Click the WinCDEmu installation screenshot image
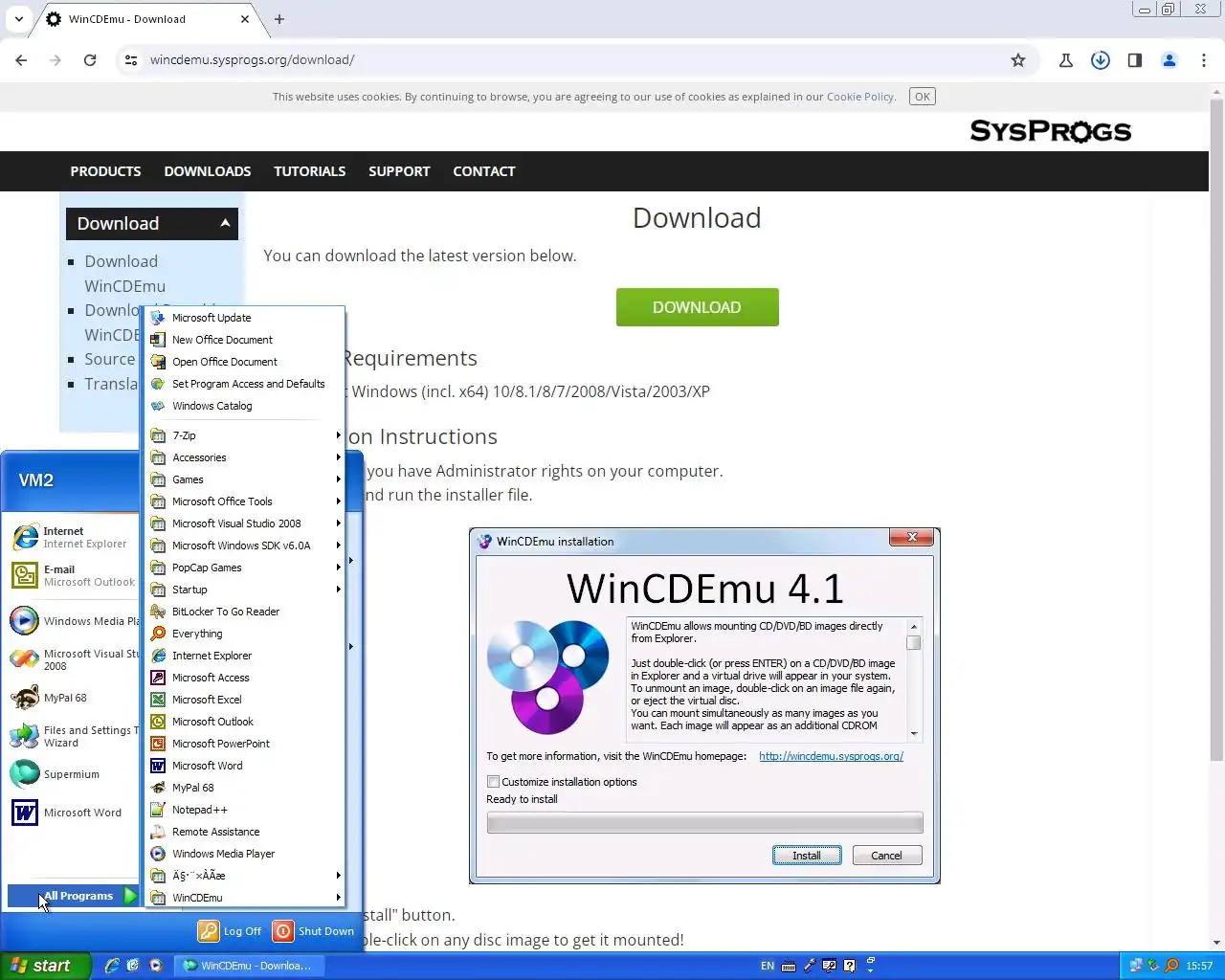Image resolution: width=1225 pixels, height=980 pixels. click(704, 705)
